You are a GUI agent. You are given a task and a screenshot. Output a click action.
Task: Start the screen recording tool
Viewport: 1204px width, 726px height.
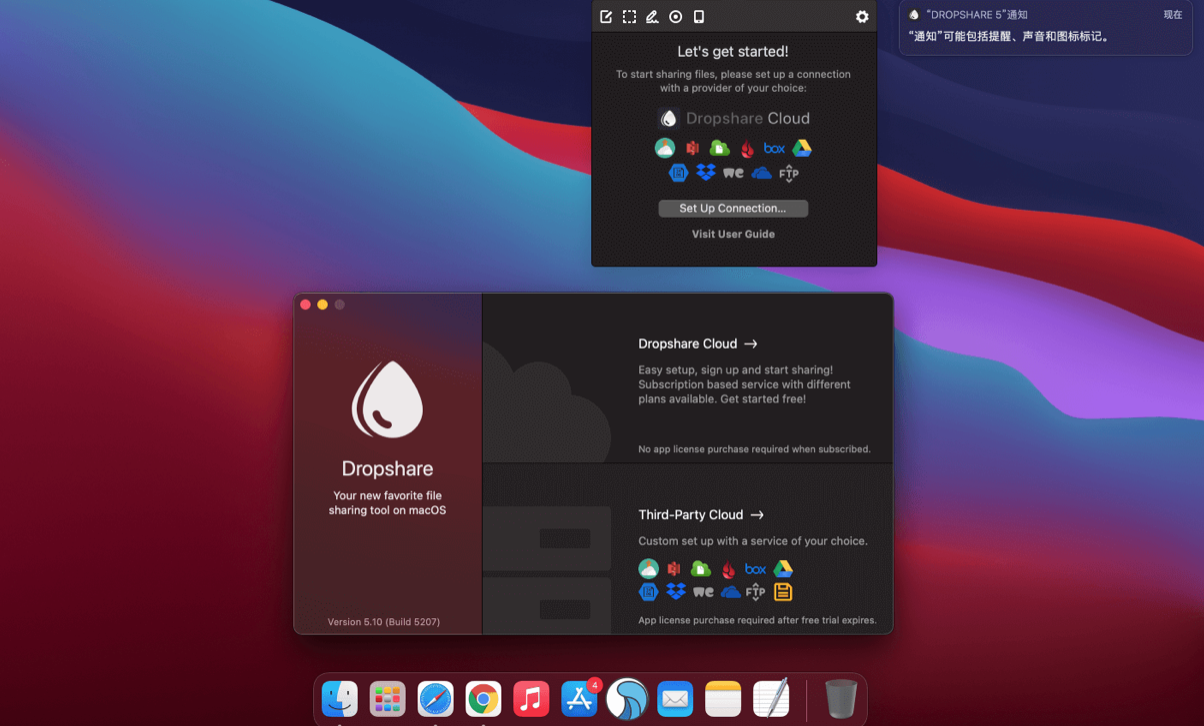678,16
